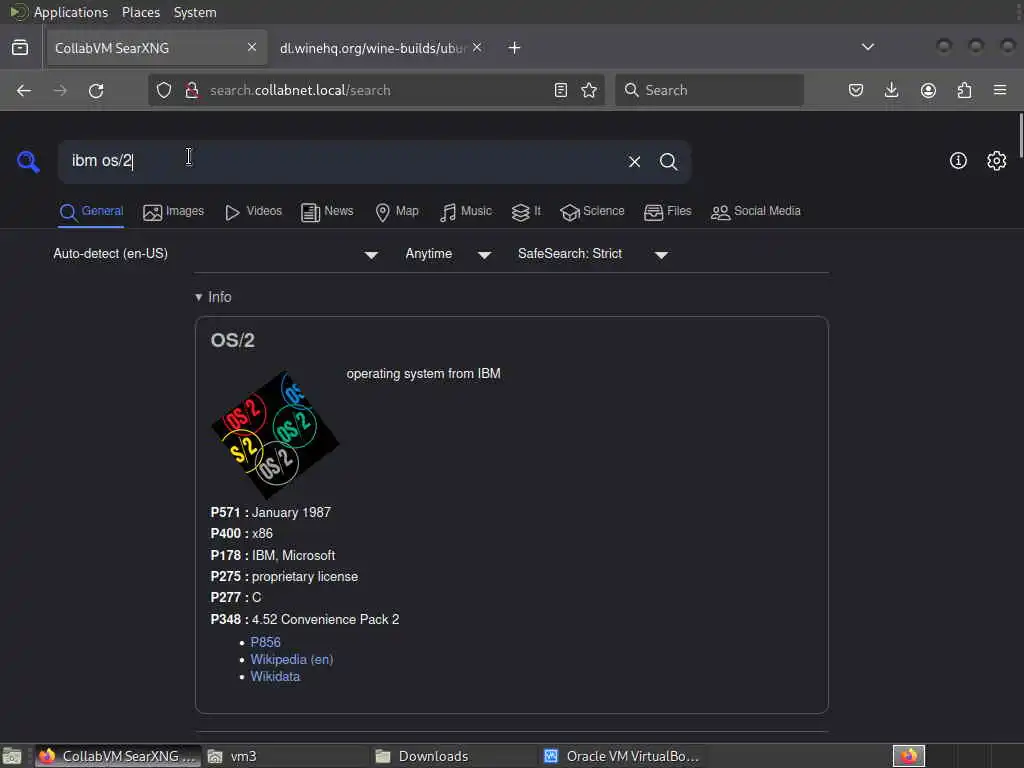Image resolution: width=1024 pixels, height=768 pixels.
Task: Focus the browser Search box
Action: coord(709,90)
